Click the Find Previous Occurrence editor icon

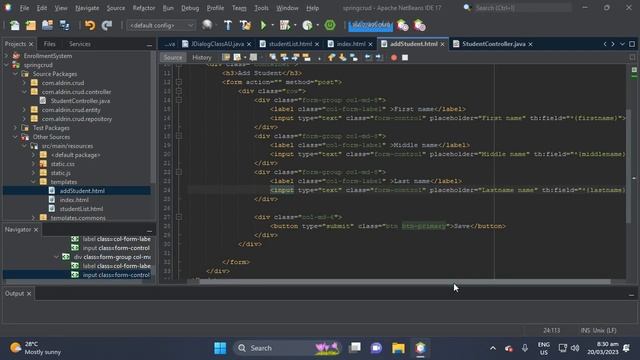pos(284,58)
